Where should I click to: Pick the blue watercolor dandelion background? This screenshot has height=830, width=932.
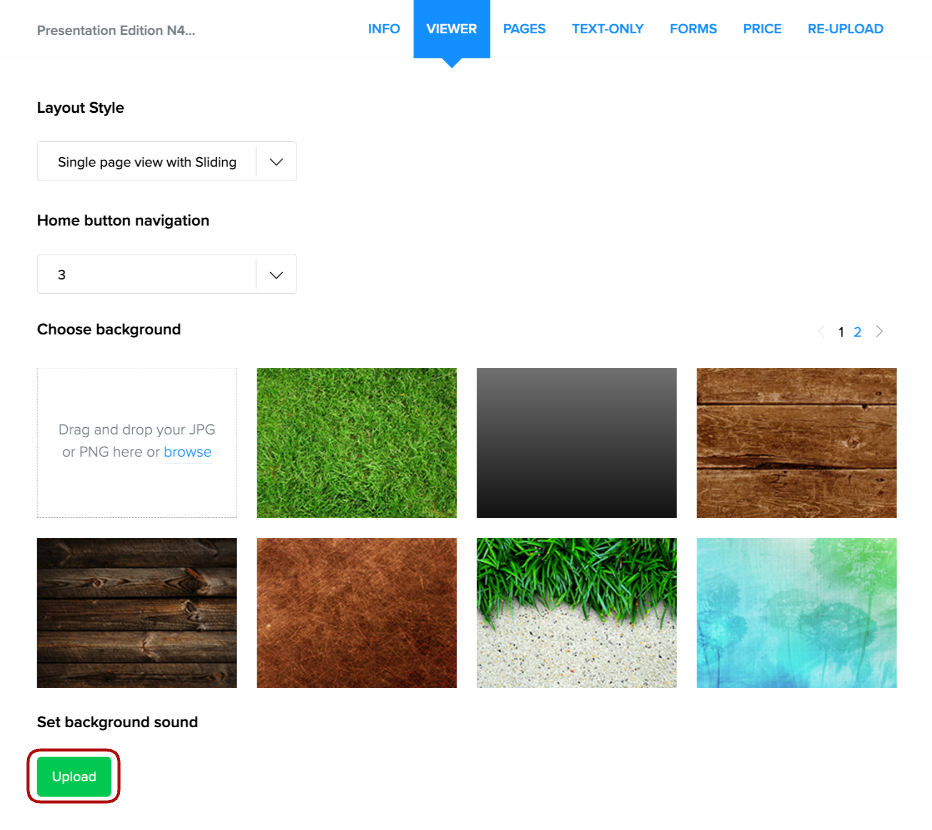(x=797, y=613)
